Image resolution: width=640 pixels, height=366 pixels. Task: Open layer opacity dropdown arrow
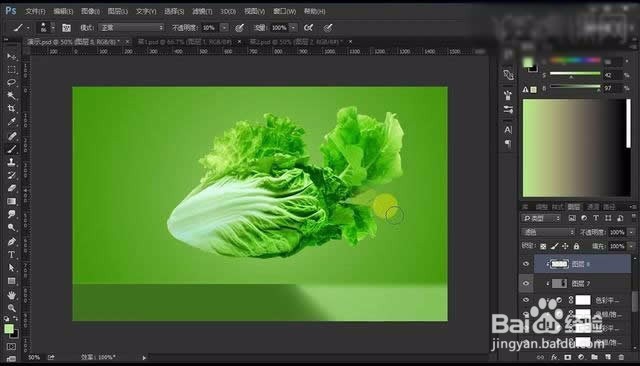(x=631, y=232)
